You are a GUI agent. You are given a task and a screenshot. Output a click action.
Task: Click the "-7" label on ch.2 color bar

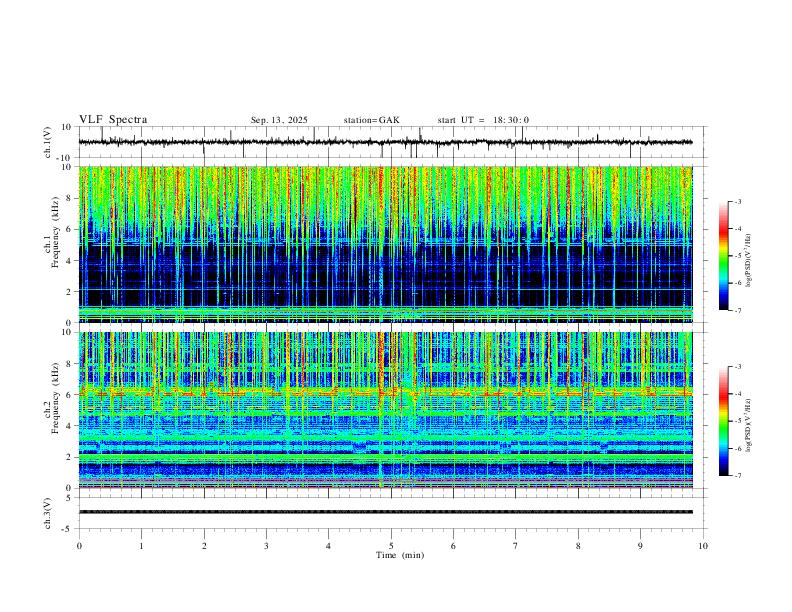pos(737,475)
